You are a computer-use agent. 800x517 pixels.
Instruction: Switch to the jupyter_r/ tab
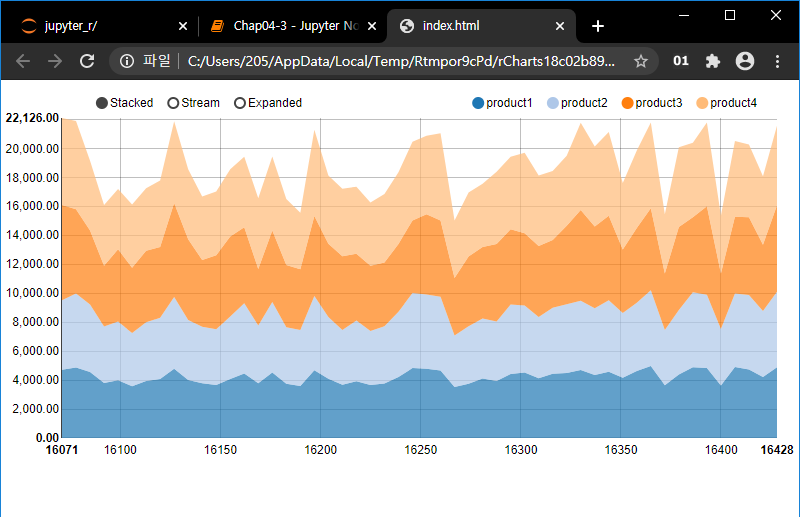point(101,26)
